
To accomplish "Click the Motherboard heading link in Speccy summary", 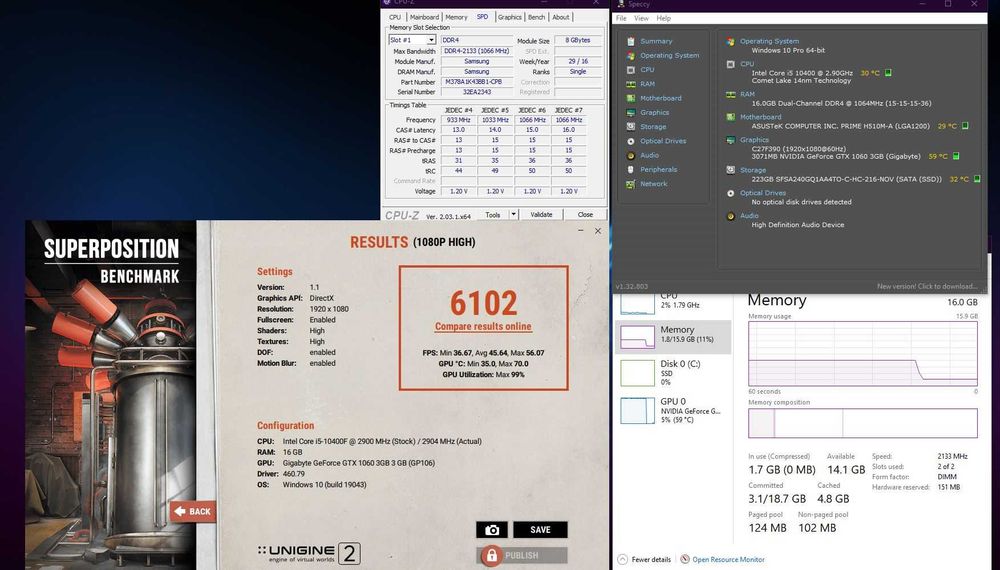I will [x=760, y=117].
